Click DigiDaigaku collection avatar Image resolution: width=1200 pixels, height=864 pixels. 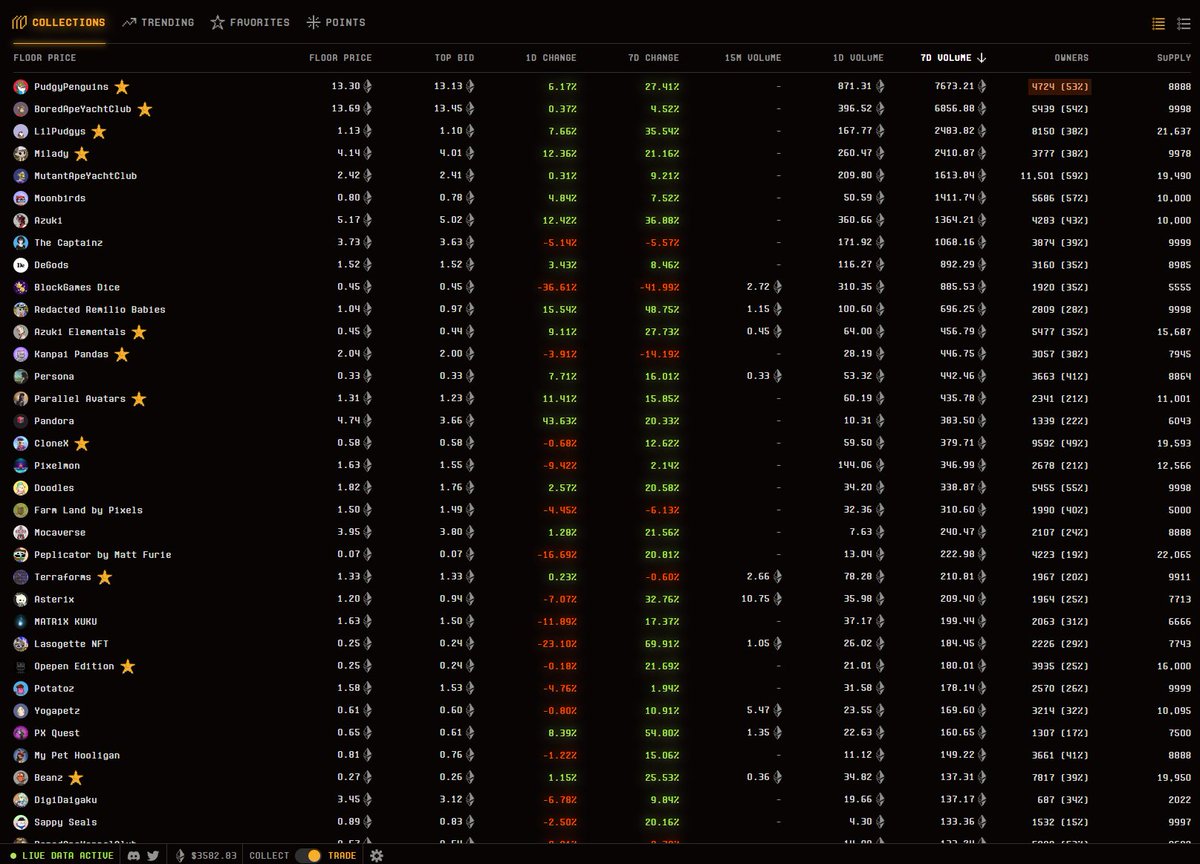click(x=21, y=800)
